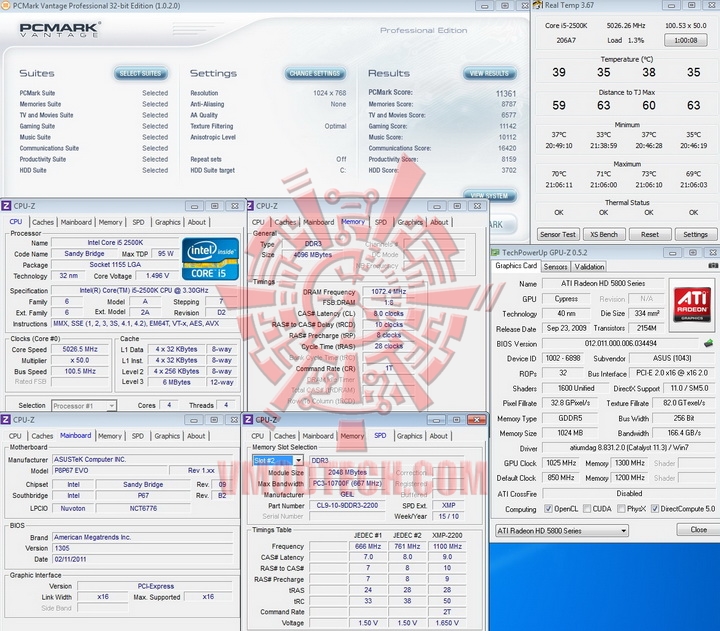Toggle the PhysX checkbox in GPU-Z
The width and height of the screenshot is (720, 631).
point(621,508)
